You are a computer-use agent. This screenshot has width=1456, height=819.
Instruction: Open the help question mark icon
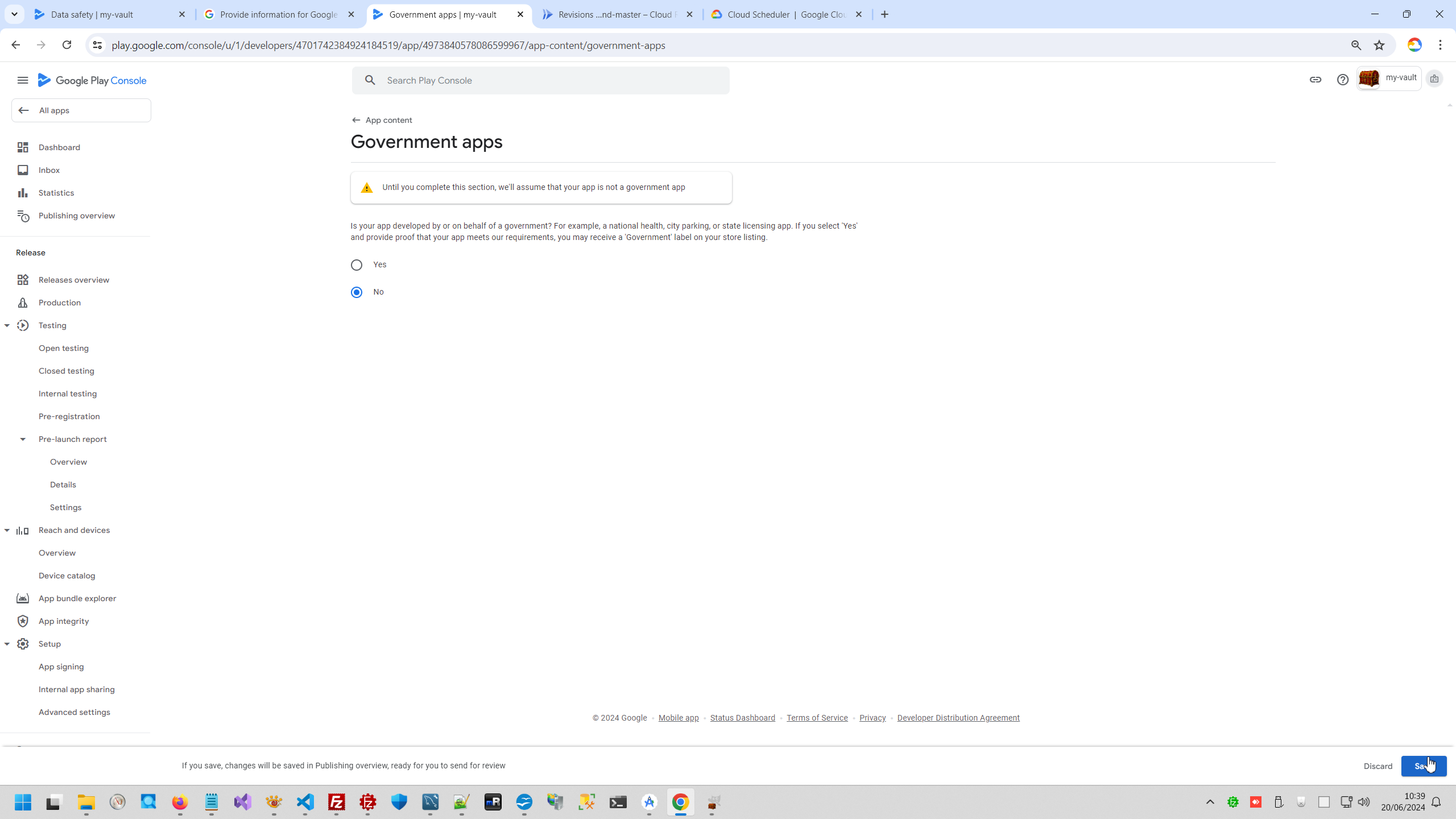click(x=1342, y=80)
